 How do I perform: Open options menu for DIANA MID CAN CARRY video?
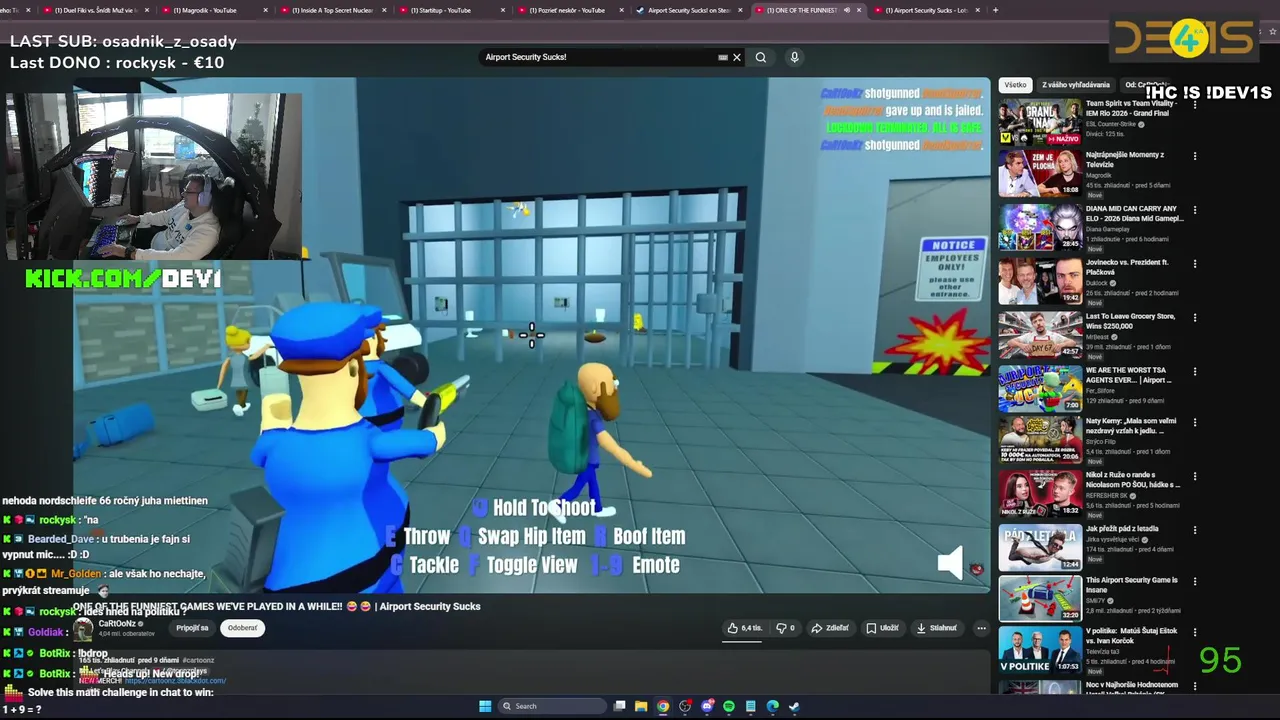click(1195, 210)
